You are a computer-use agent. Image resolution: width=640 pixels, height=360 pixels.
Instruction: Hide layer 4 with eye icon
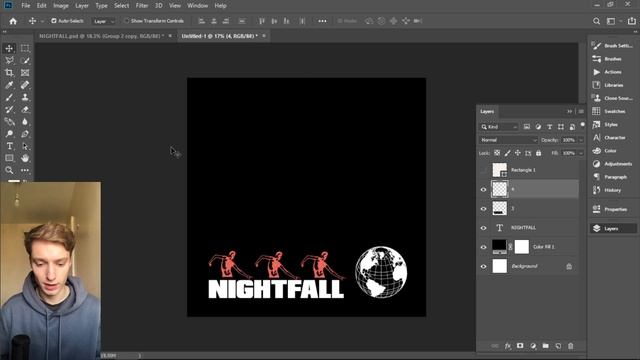[484, 189]
